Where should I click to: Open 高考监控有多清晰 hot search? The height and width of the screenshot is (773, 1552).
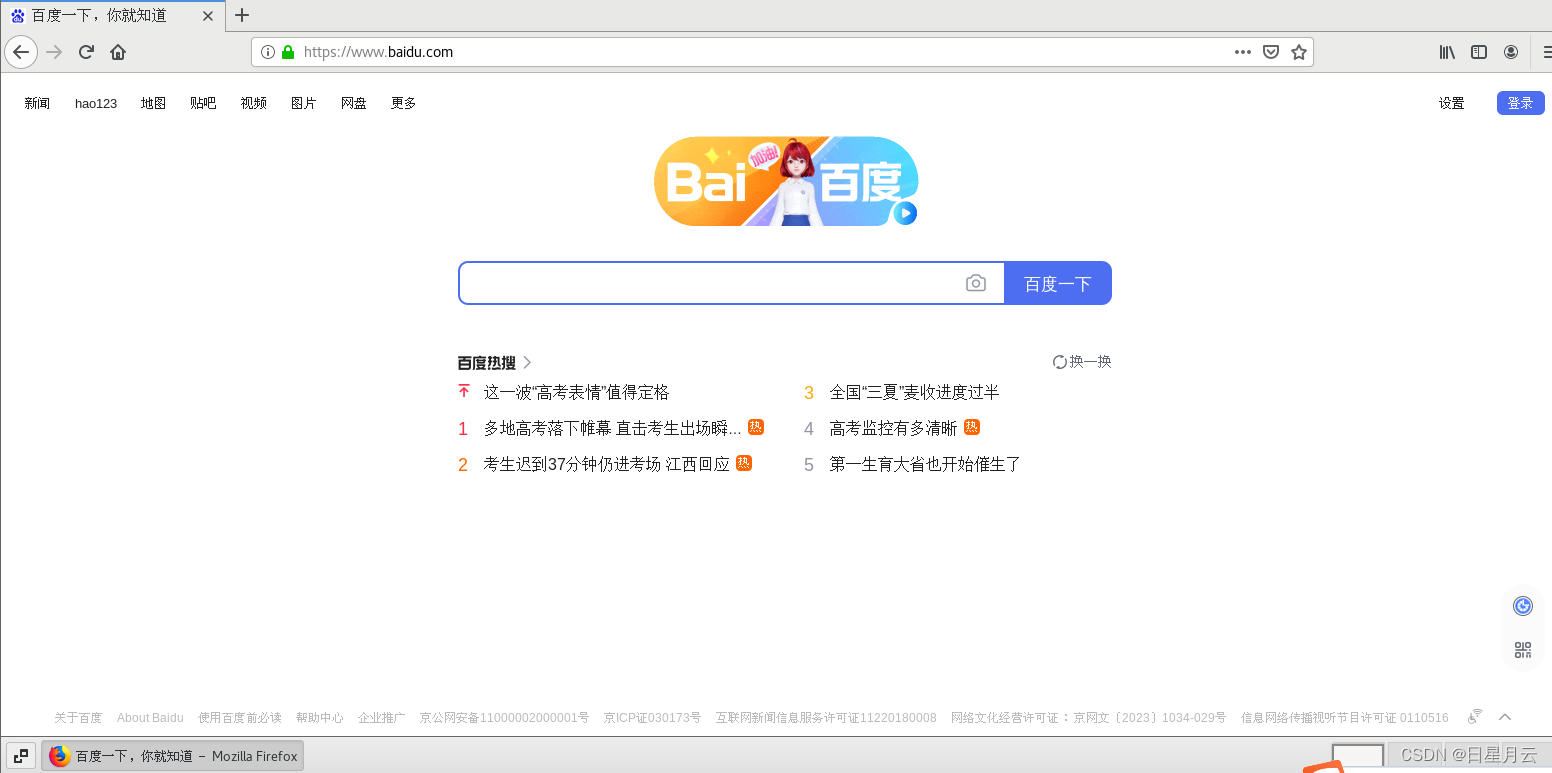[x=893, y=428]
